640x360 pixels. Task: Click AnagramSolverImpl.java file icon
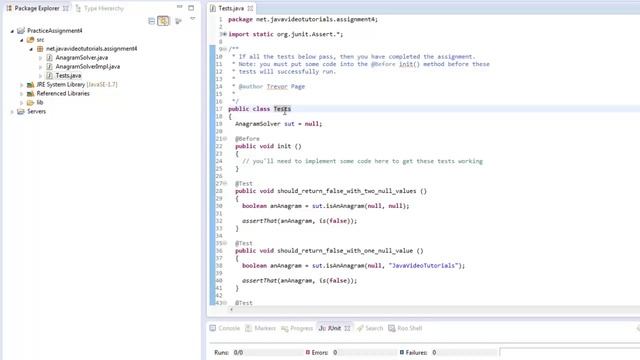click(x=49, y=67)
